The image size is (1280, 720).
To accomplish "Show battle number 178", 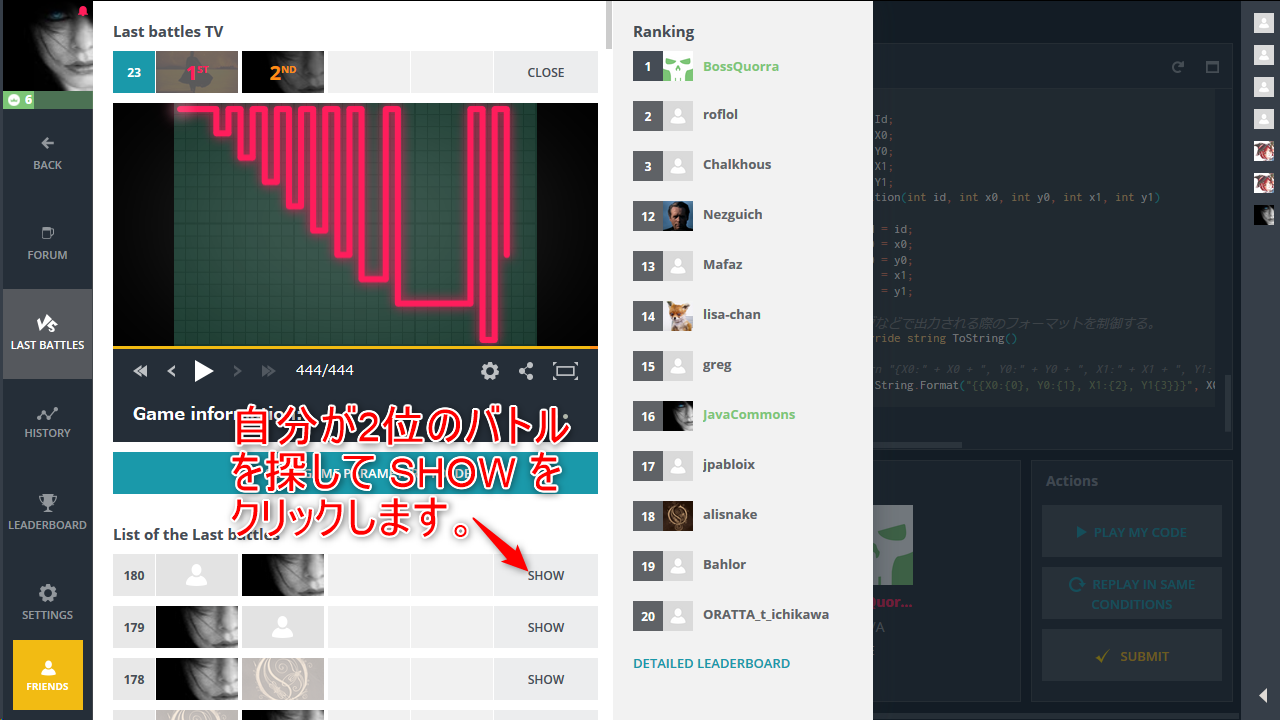I will (546, 679).
